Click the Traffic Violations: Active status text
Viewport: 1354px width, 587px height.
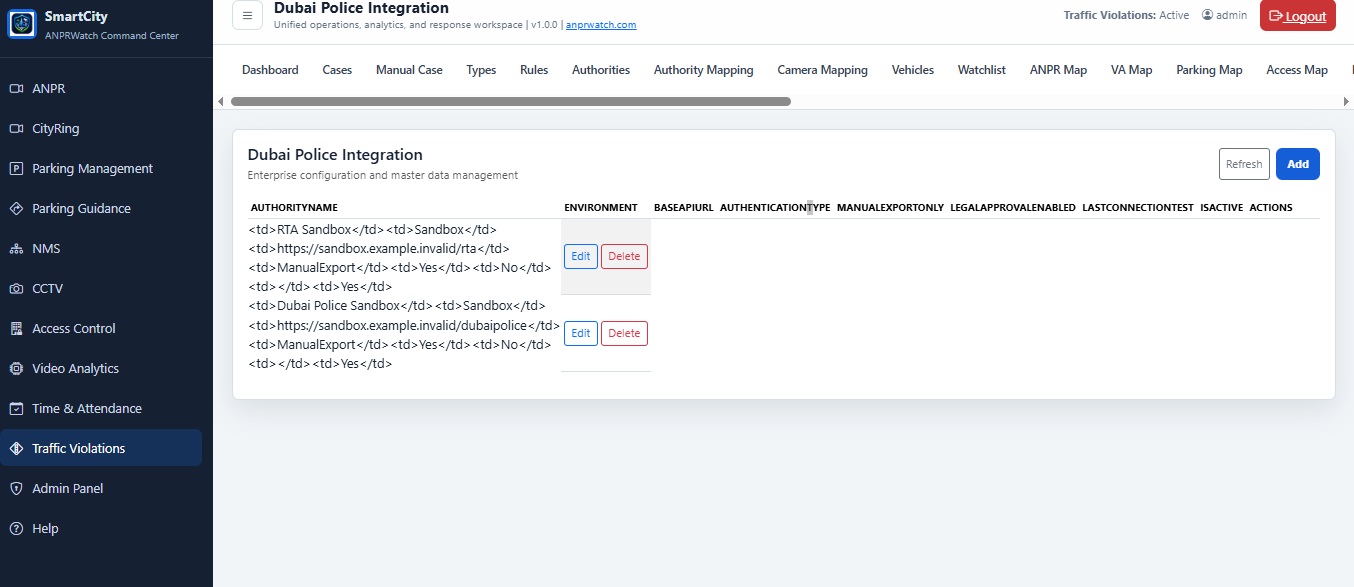tap(1126, 16)
